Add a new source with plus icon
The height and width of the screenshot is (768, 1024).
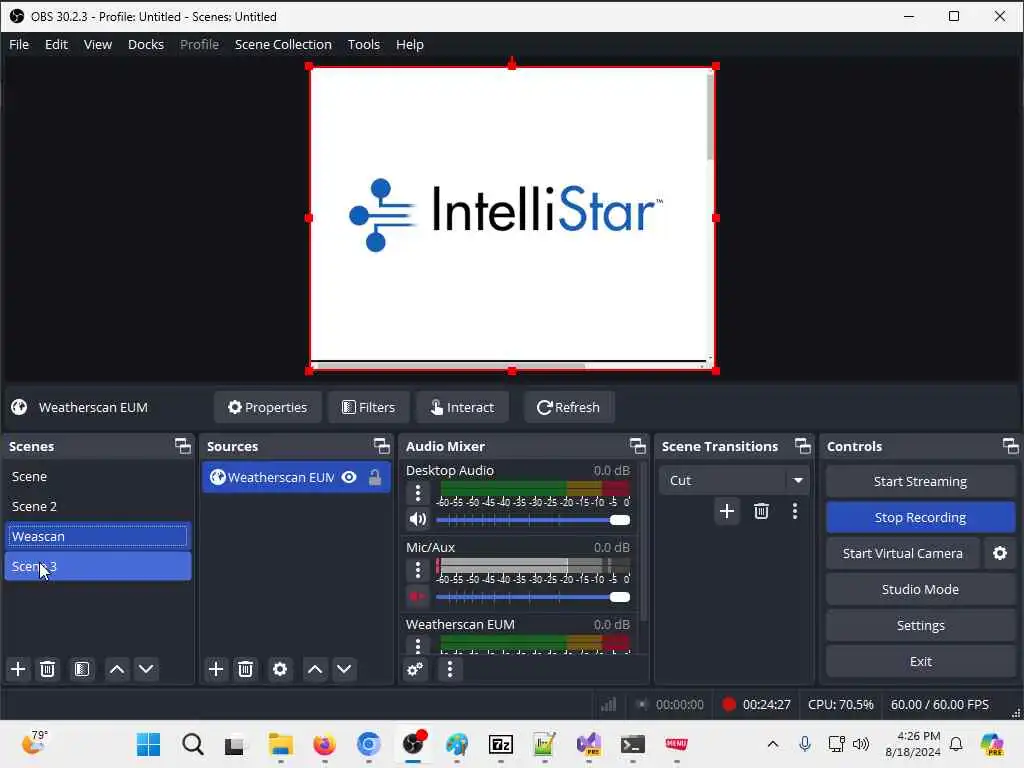coord(216,669)
